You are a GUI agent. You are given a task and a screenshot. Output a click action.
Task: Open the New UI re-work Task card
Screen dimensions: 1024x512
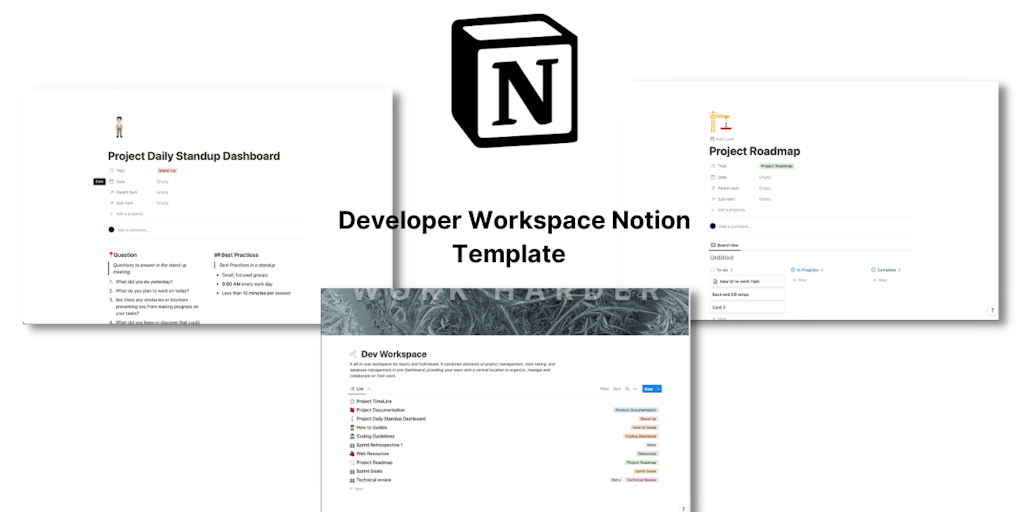(748, 281)
